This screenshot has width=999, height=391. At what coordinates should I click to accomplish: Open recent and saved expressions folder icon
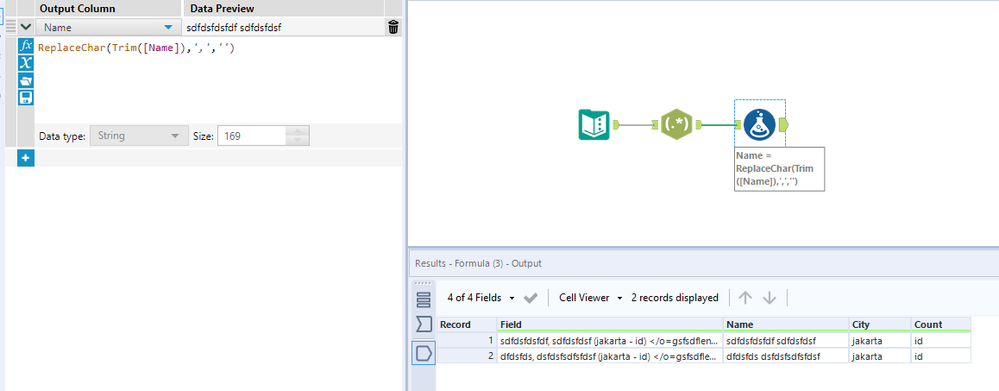click(25, 80)
